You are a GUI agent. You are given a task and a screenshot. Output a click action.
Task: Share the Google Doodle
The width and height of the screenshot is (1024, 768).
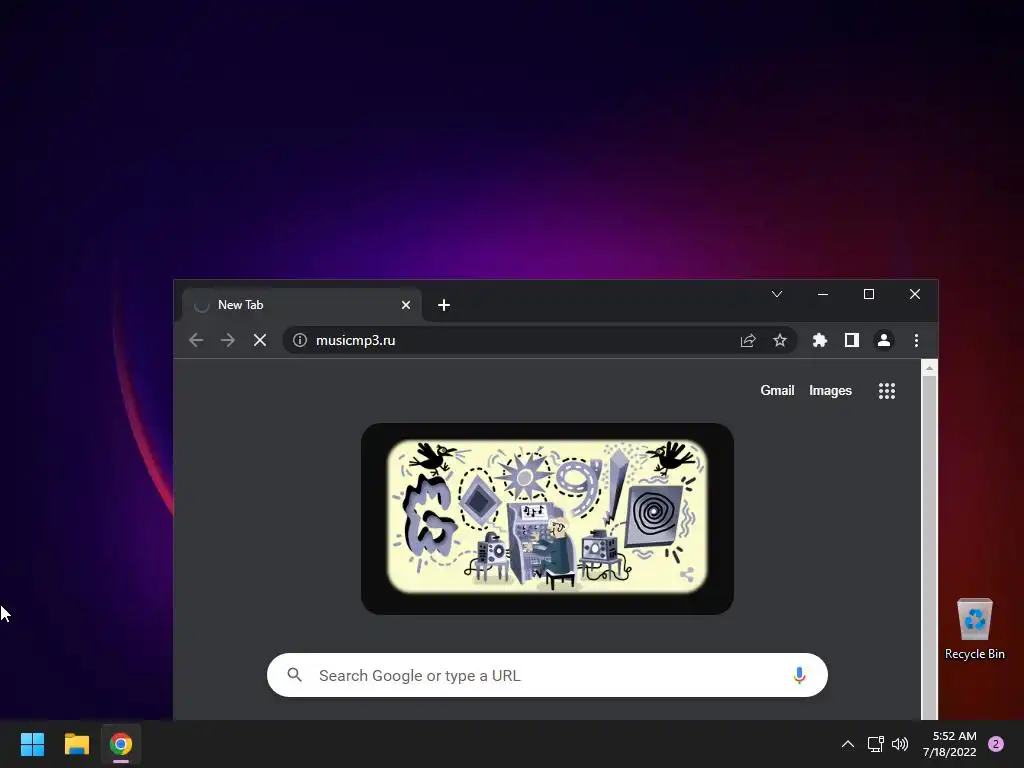click(686, 575)
